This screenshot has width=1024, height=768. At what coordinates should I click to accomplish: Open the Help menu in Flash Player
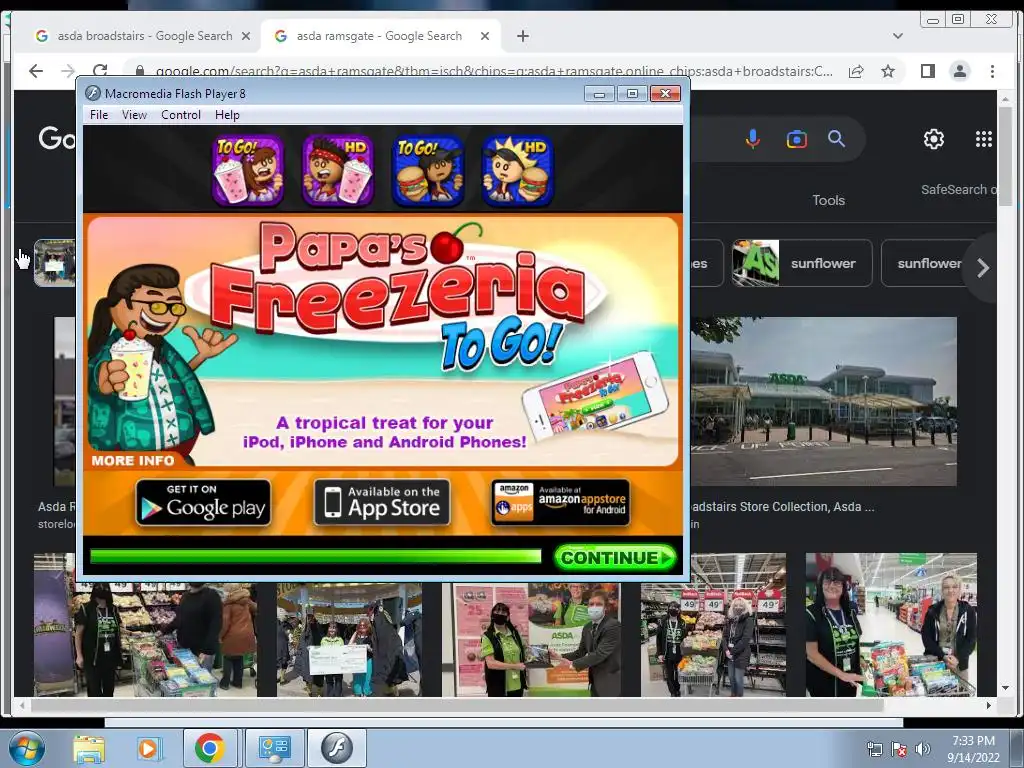(227, 115)
